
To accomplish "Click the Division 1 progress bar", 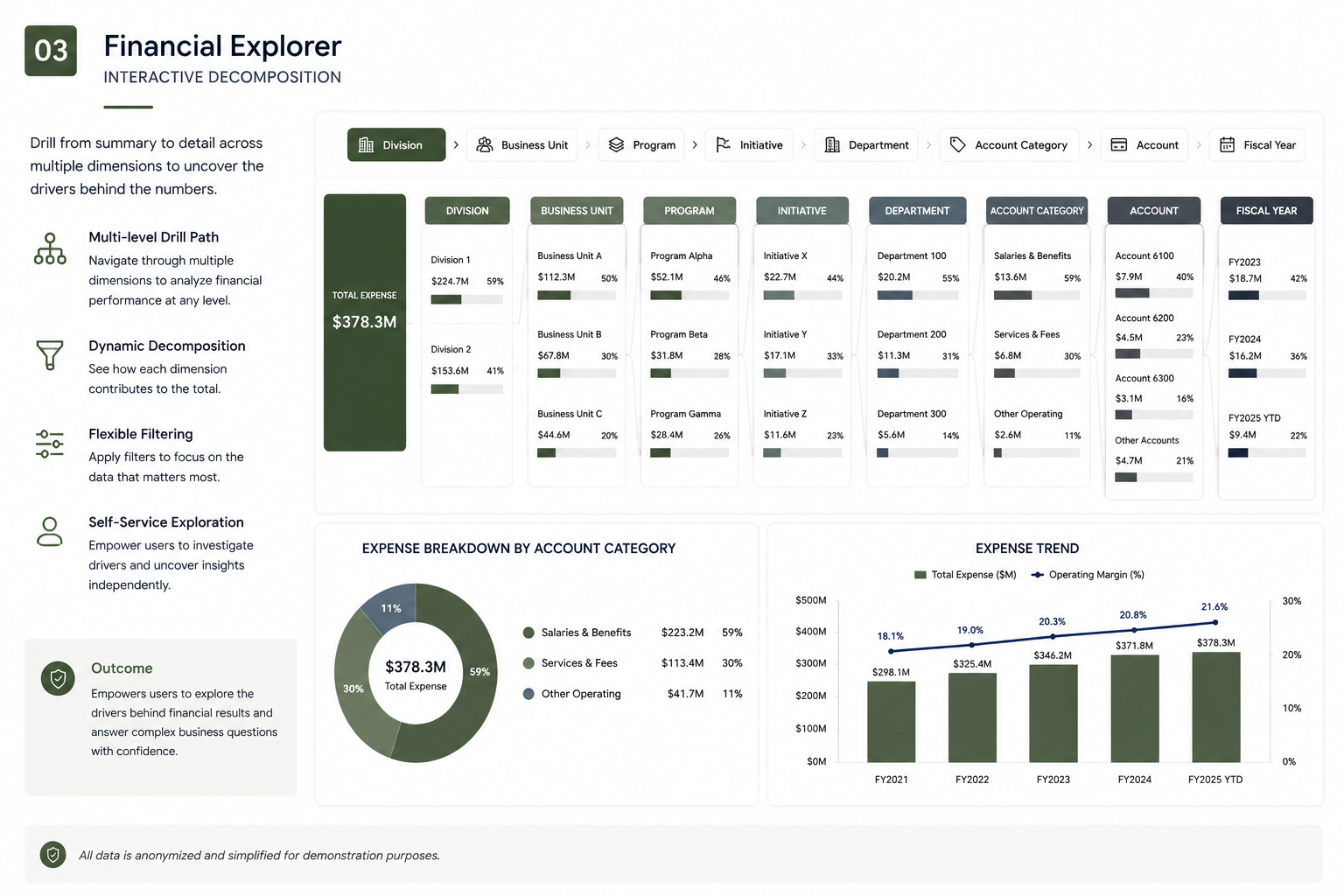I will coord(467,299).
